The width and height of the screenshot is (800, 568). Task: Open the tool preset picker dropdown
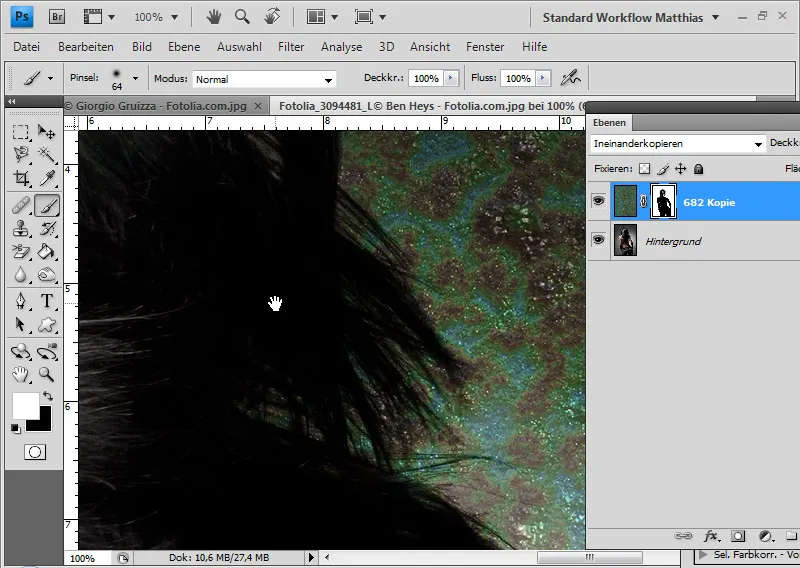(x=51, y=78)
